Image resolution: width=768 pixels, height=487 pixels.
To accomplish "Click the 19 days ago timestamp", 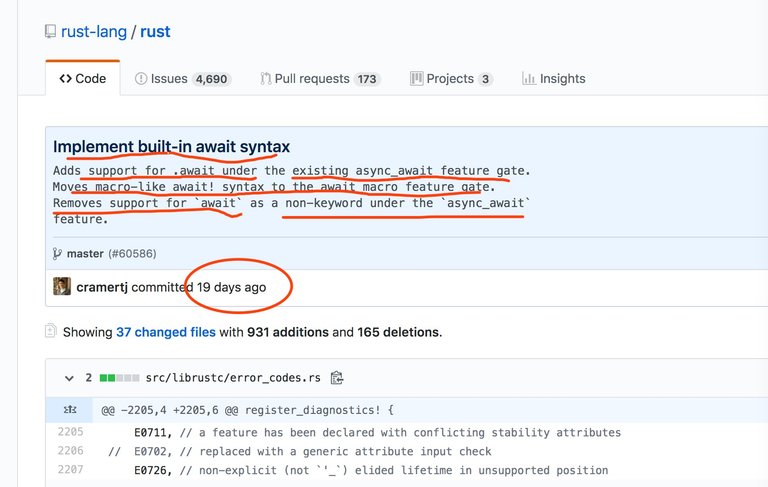I will pyautogui.click(x=231, y=287).
